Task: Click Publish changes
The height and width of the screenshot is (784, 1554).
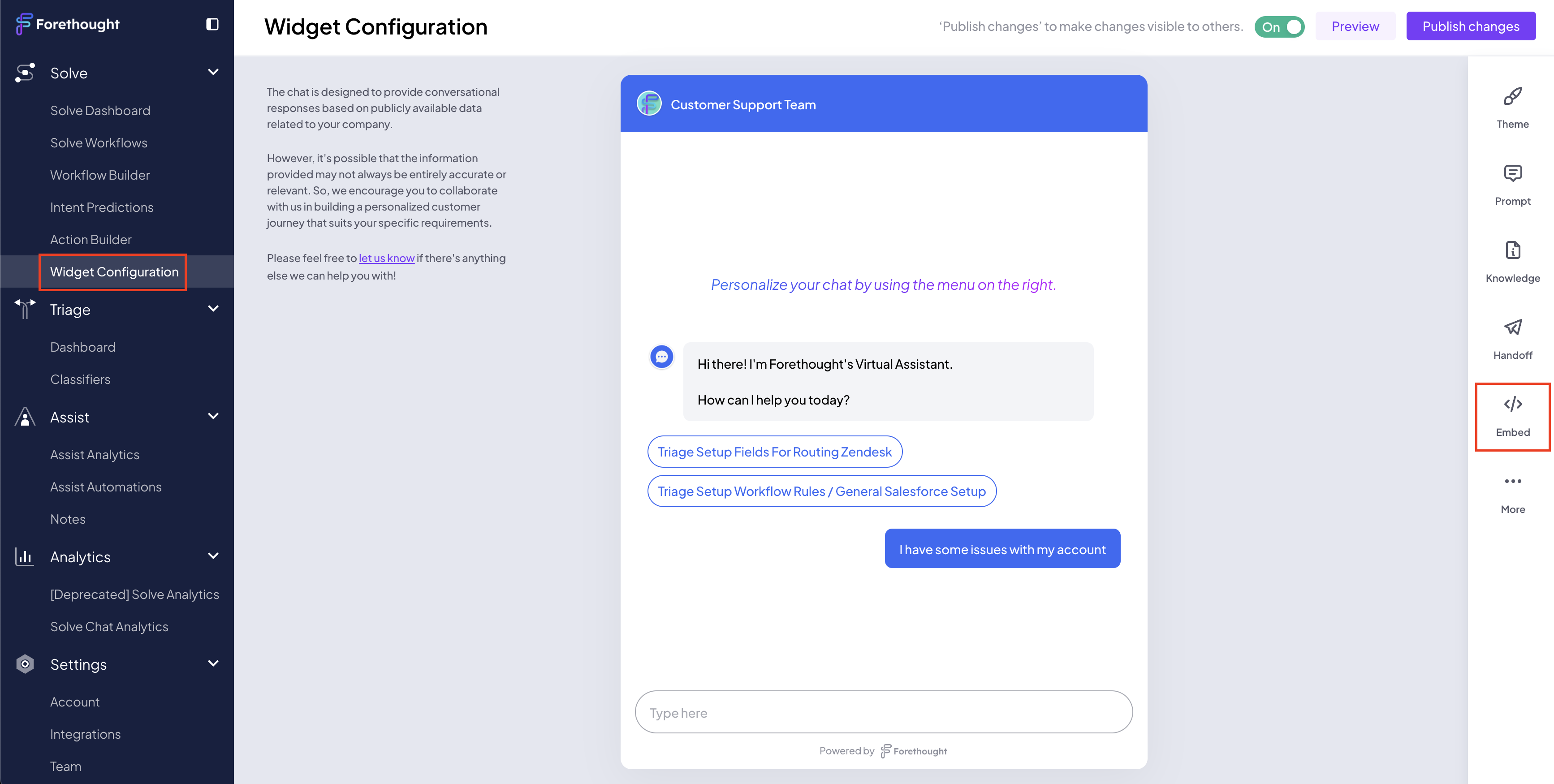Action: pyautogui.click(x=1471, y=26)
